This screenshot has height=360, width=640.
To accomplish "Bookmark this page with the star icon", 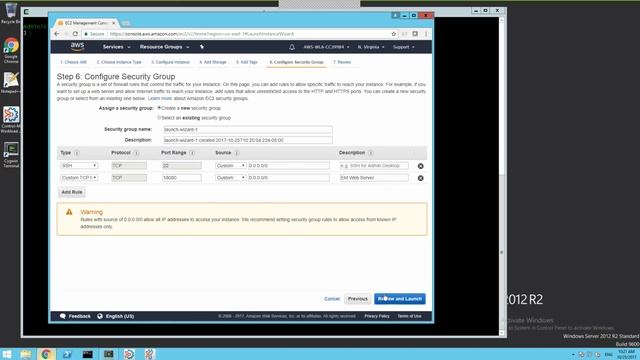I will pyautogui.click(x=393, y=34).
